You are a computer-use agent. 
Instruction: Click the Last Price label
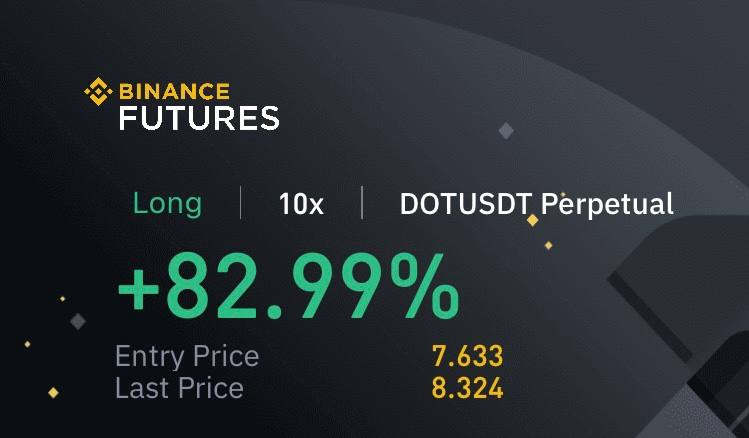click(x=179, y=387)
